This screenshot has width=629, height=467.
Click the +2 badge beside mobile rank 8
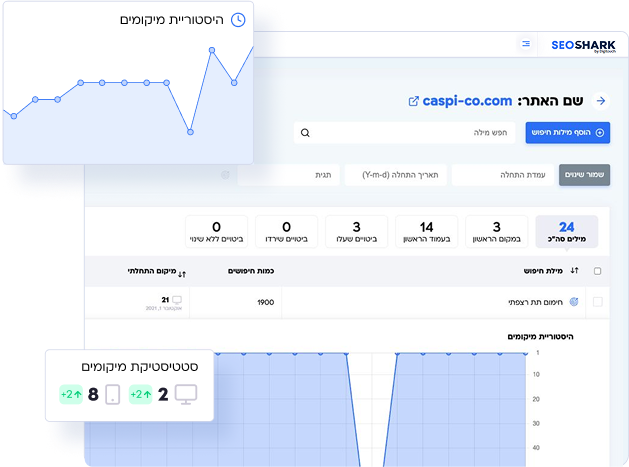tap(71, 394)
